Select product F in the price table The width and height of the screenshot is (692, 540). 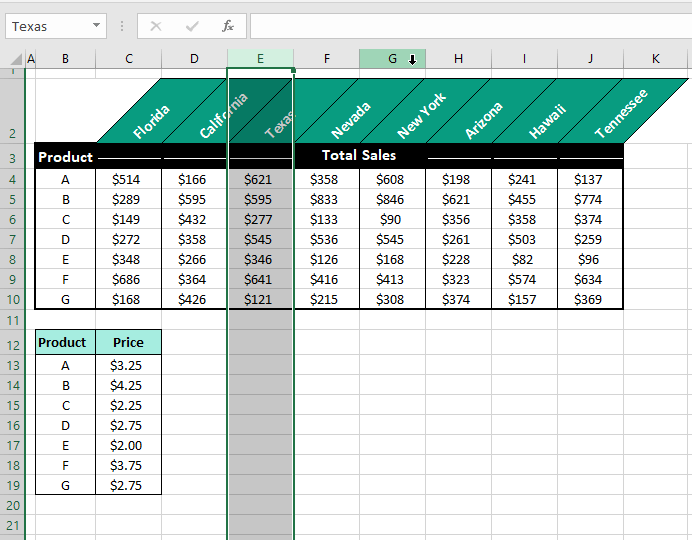pos(65,465)
